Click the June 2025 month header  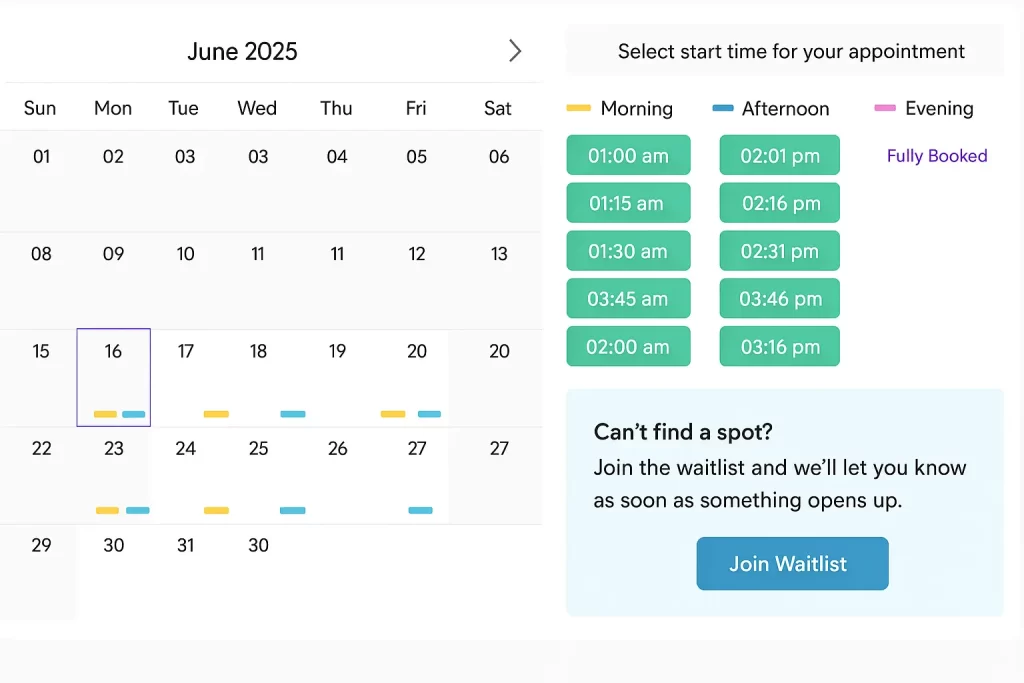coord(243,52)
